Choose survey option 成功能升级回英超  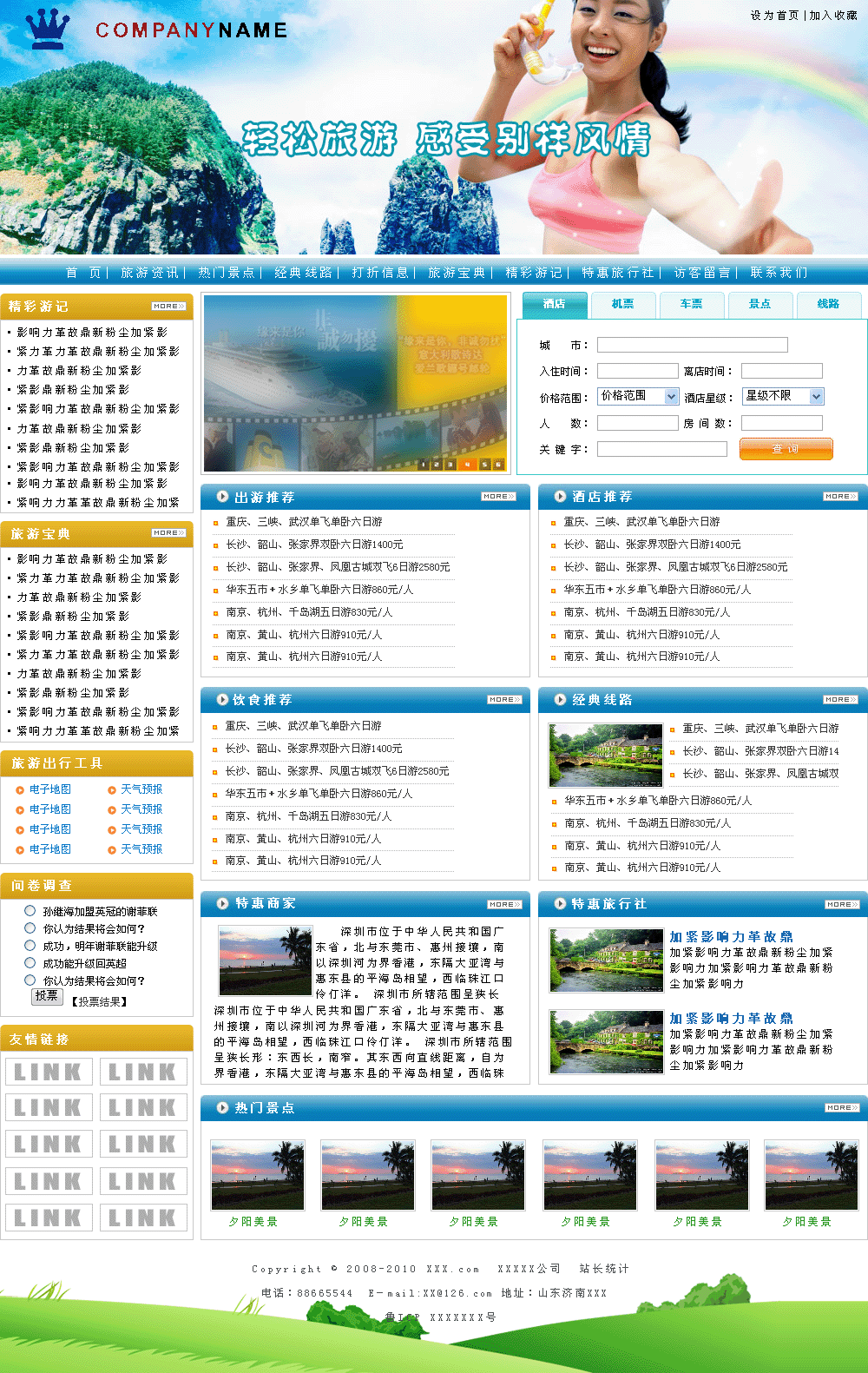pos(30,963)
